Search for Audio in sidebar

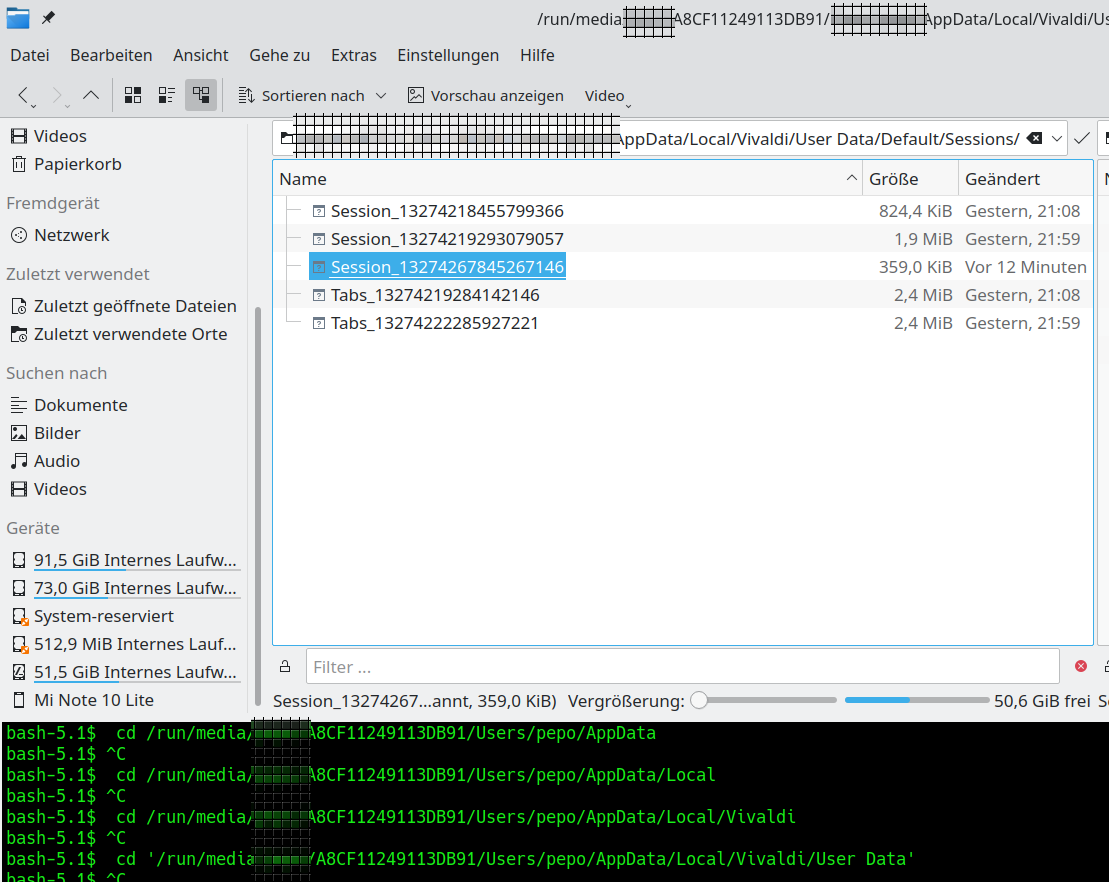(45, 461)
